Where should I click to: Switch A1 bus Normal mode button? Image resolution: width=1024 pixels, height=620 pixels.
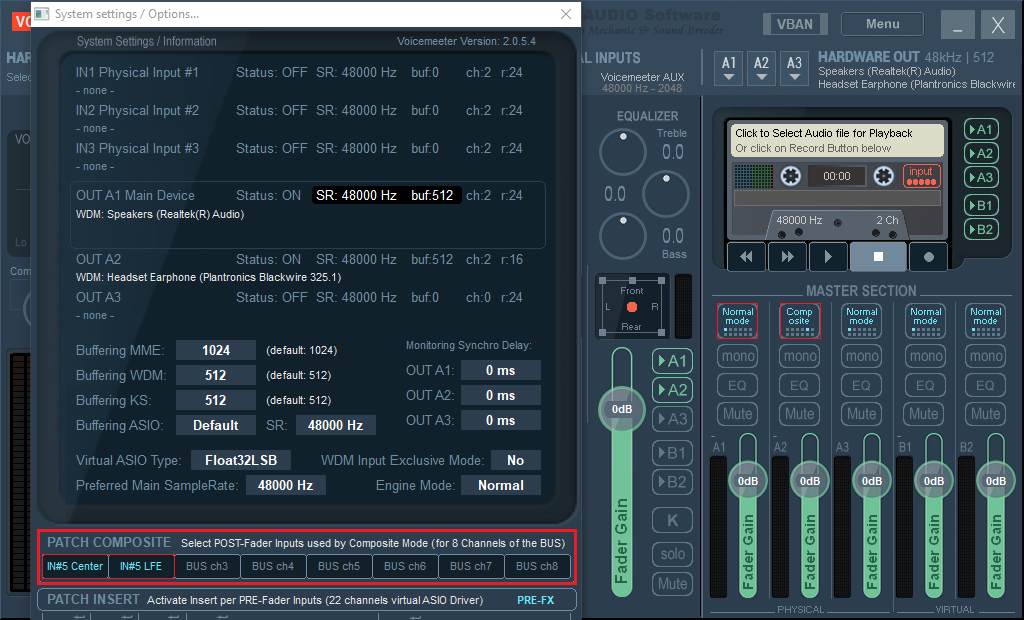[x=737, y=321]
